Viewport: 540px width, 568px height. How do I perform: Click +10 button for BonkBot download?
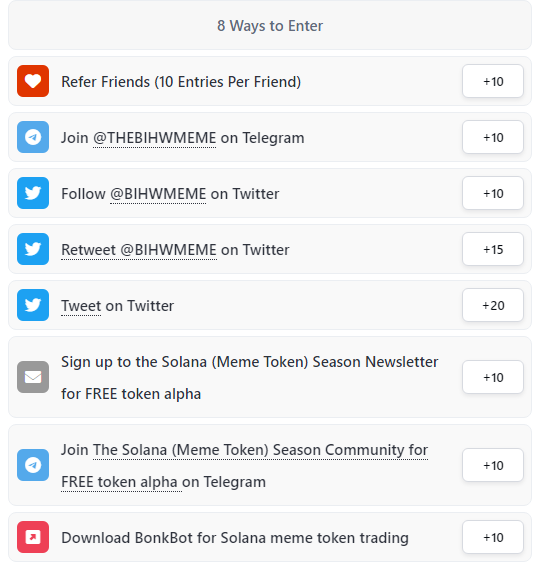pos(493,537)
